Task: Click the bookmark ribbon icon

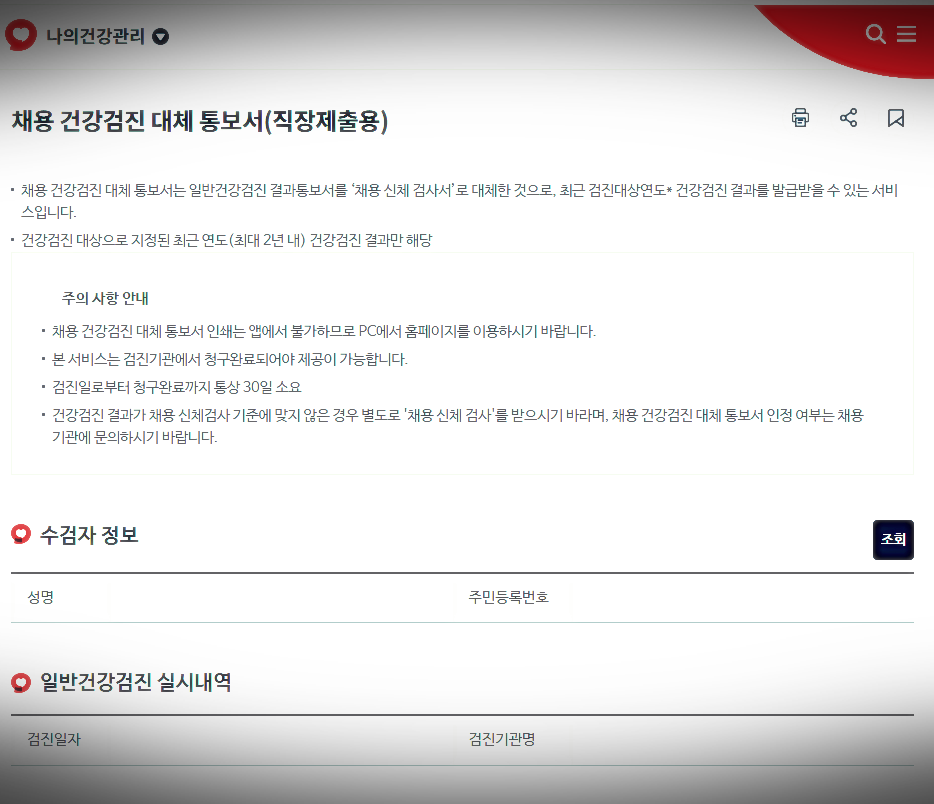Action: tap(896, 118)
